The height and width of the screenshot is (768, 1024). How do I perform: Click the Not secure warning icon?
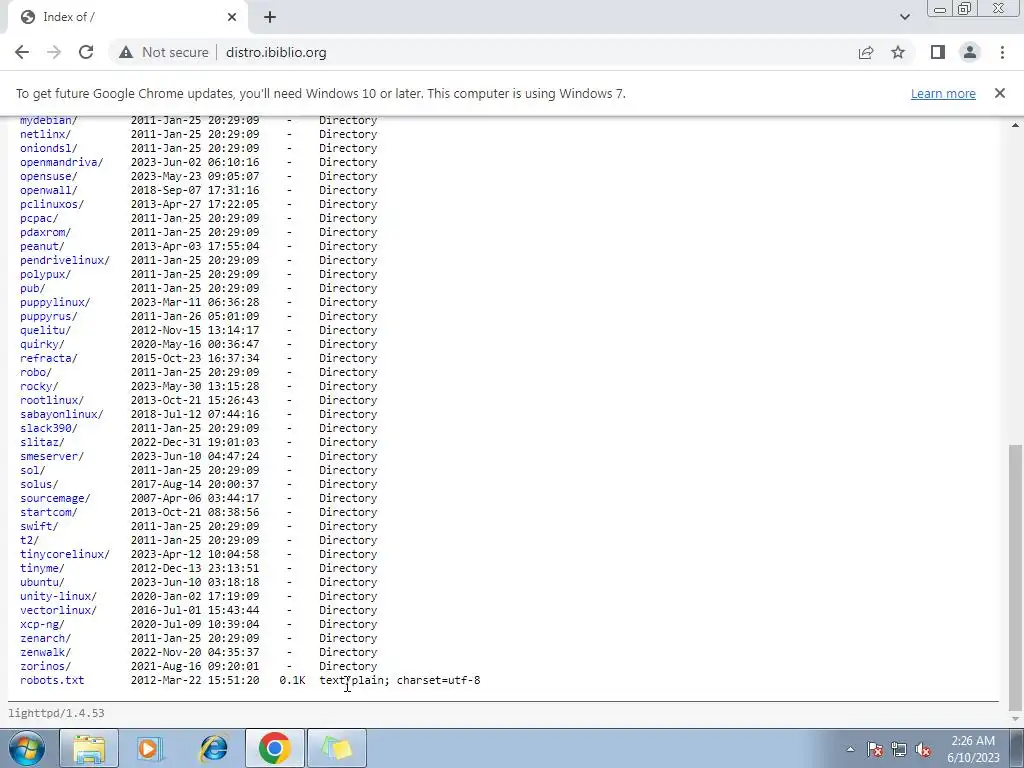[x=126, y=52]
